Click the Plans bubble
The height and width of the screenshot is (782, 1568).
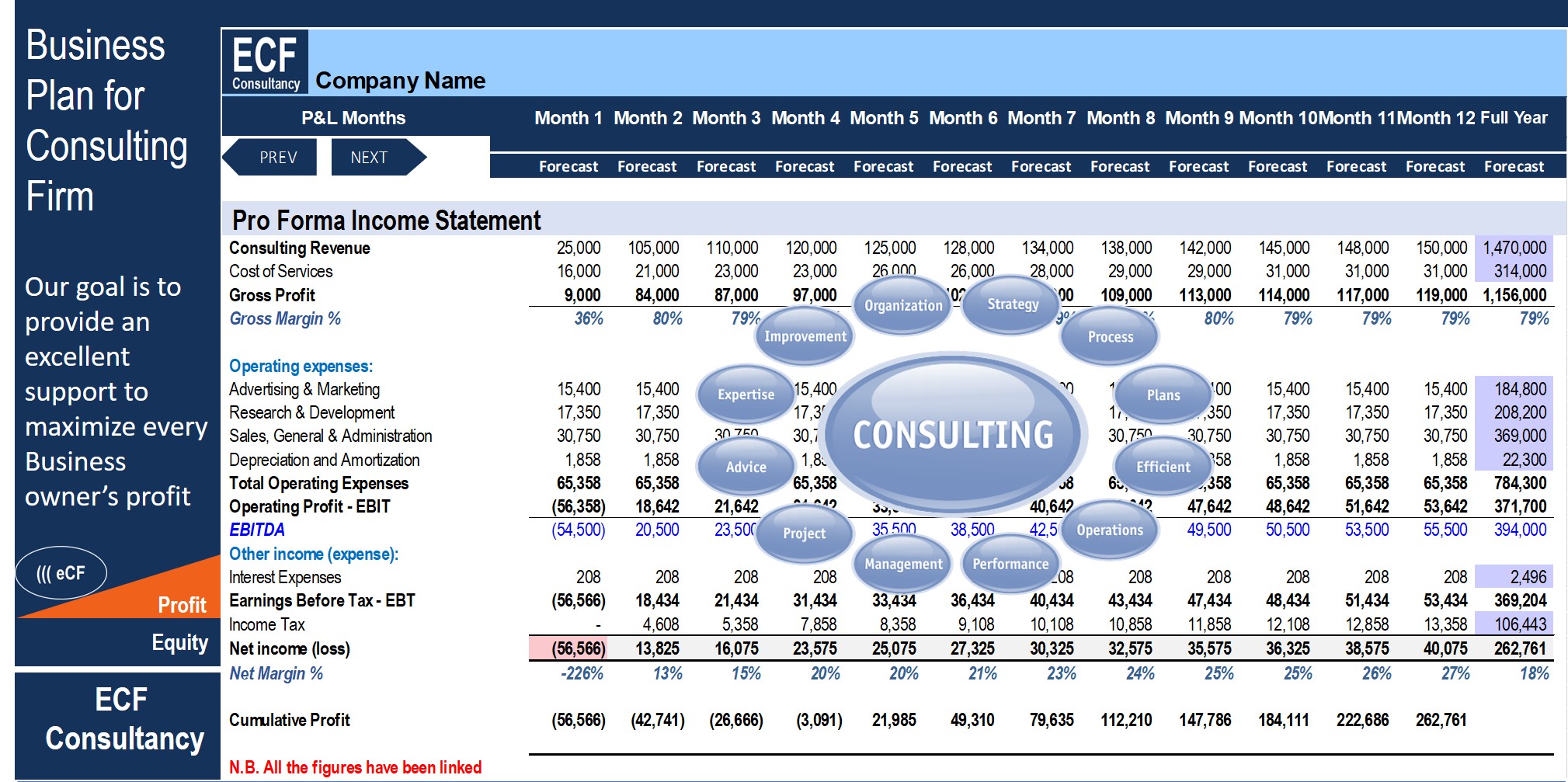pyautogui.click(x=1163, y=394)
